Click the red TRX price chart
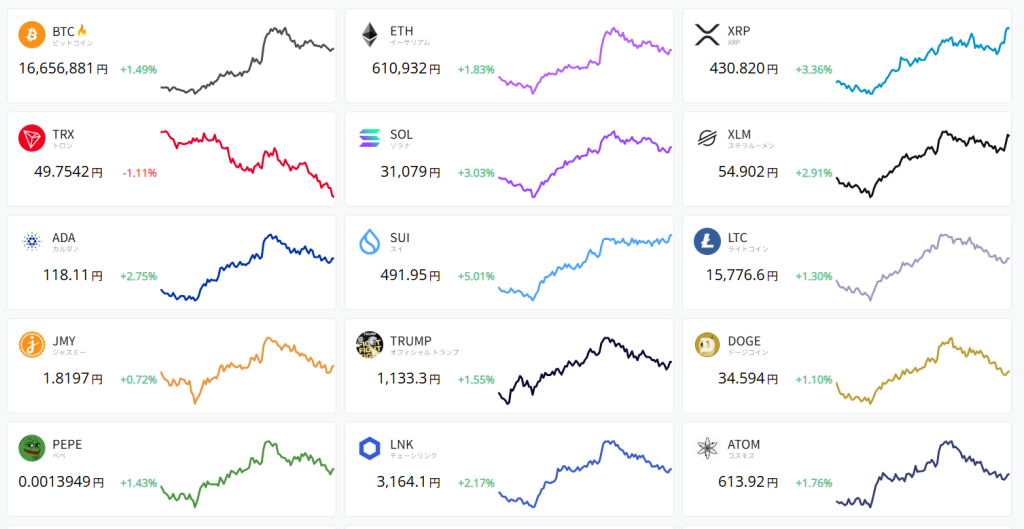This screenshot has width=1024, height=529. 247,160
